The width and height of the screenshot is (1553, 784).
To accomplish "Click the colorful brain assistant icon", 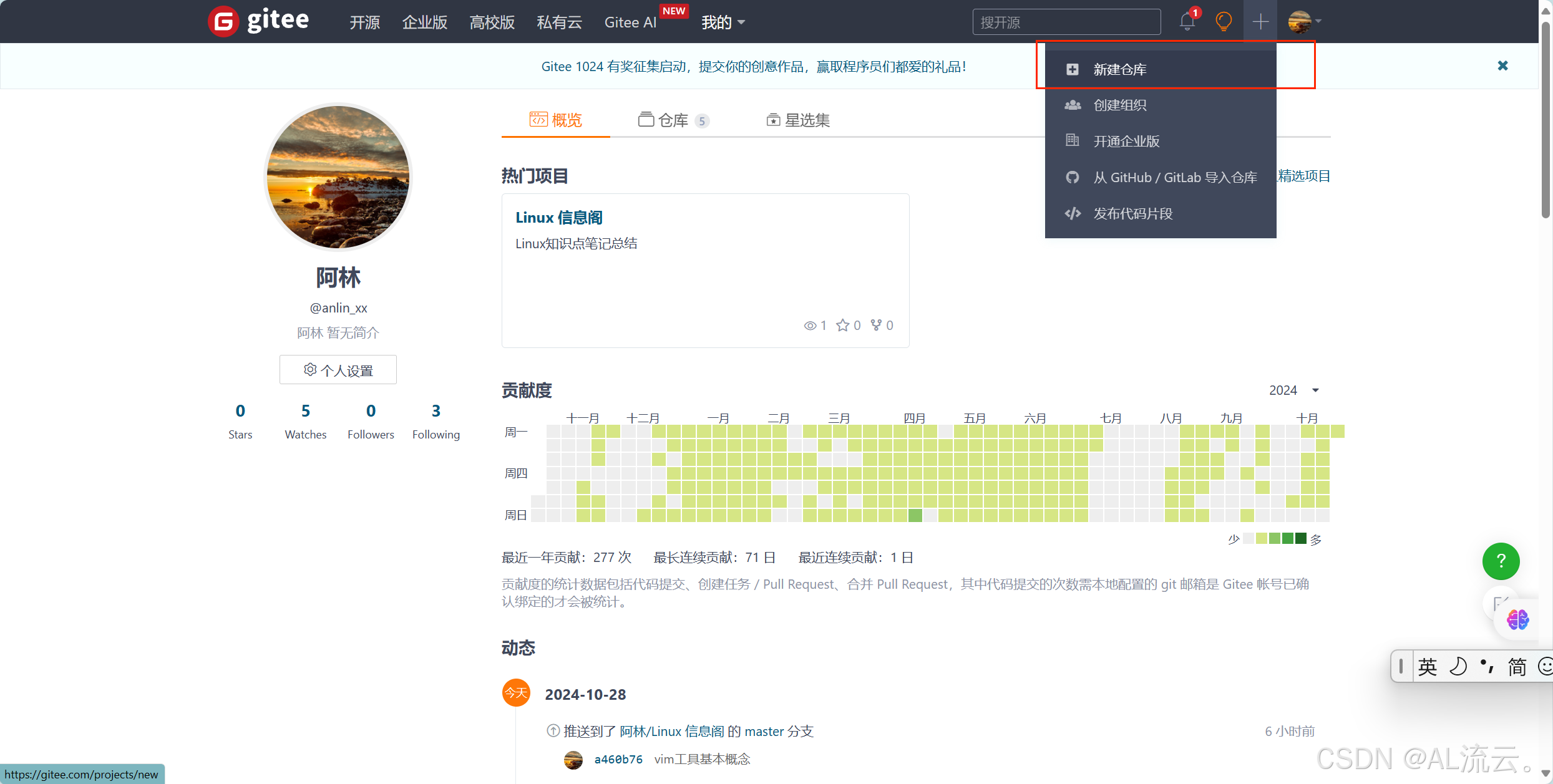I will click(1517, 619).
